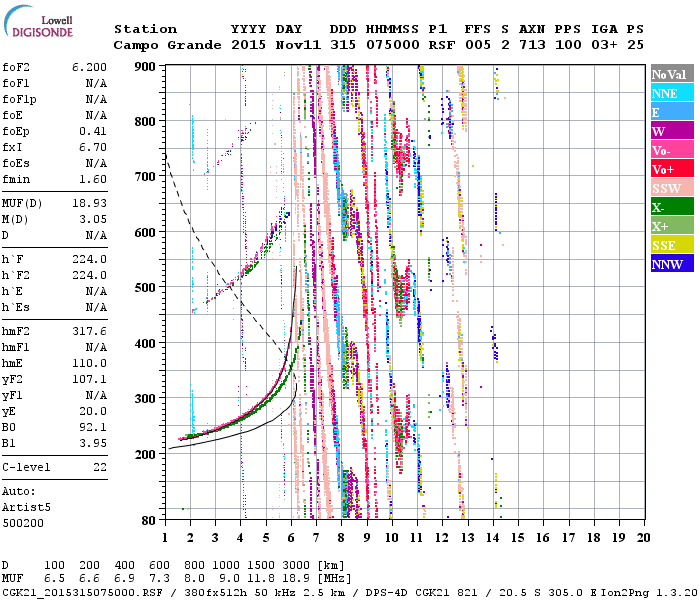Click the Lowell Digisonde logo
The image size is (700, 600).
point(38,22)
